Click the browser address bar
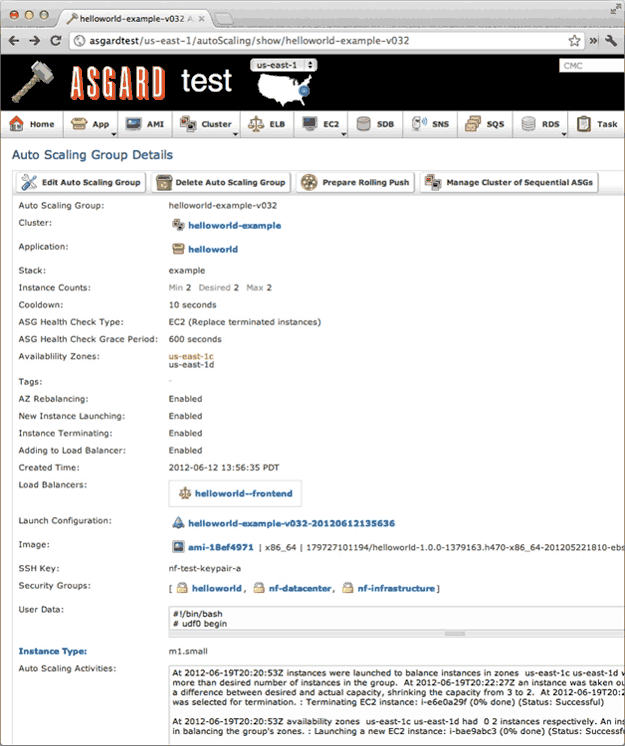 click(327, 40)
